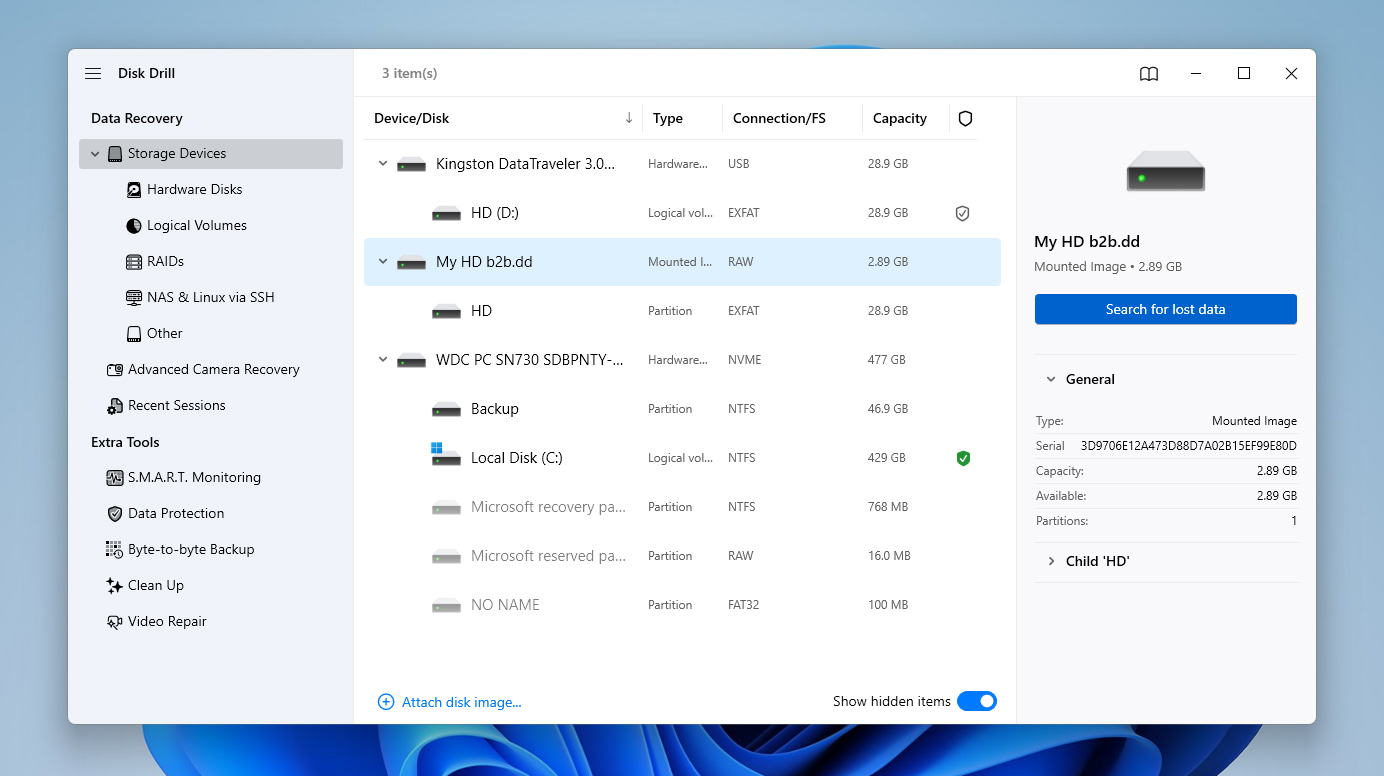Image resolution: width=1384 pixels, height=776 pixels.
Task: Click the plus icon for Attach disk image
Action: pyautogui.click(x=386, y=702)
